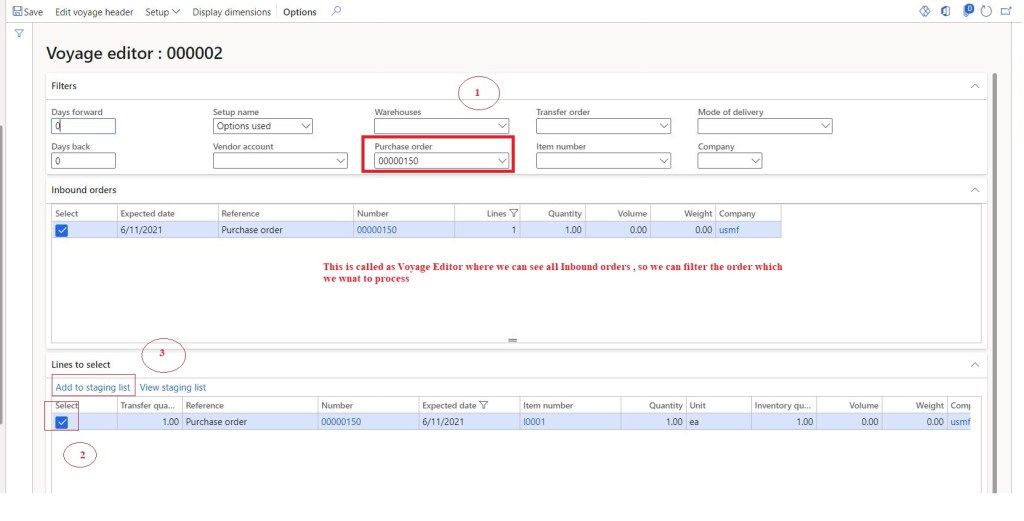Viewport: 1024px width, 521px height.
Task: Click the refresh page icon
Action: pos(986,12)
